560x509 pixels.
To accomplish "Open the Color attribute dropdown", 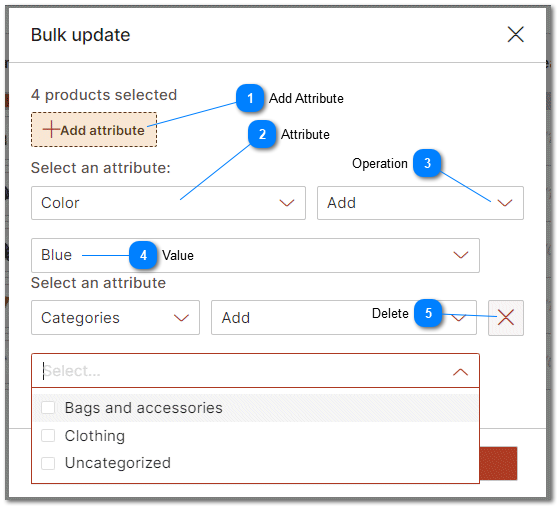I will (168, 203).
